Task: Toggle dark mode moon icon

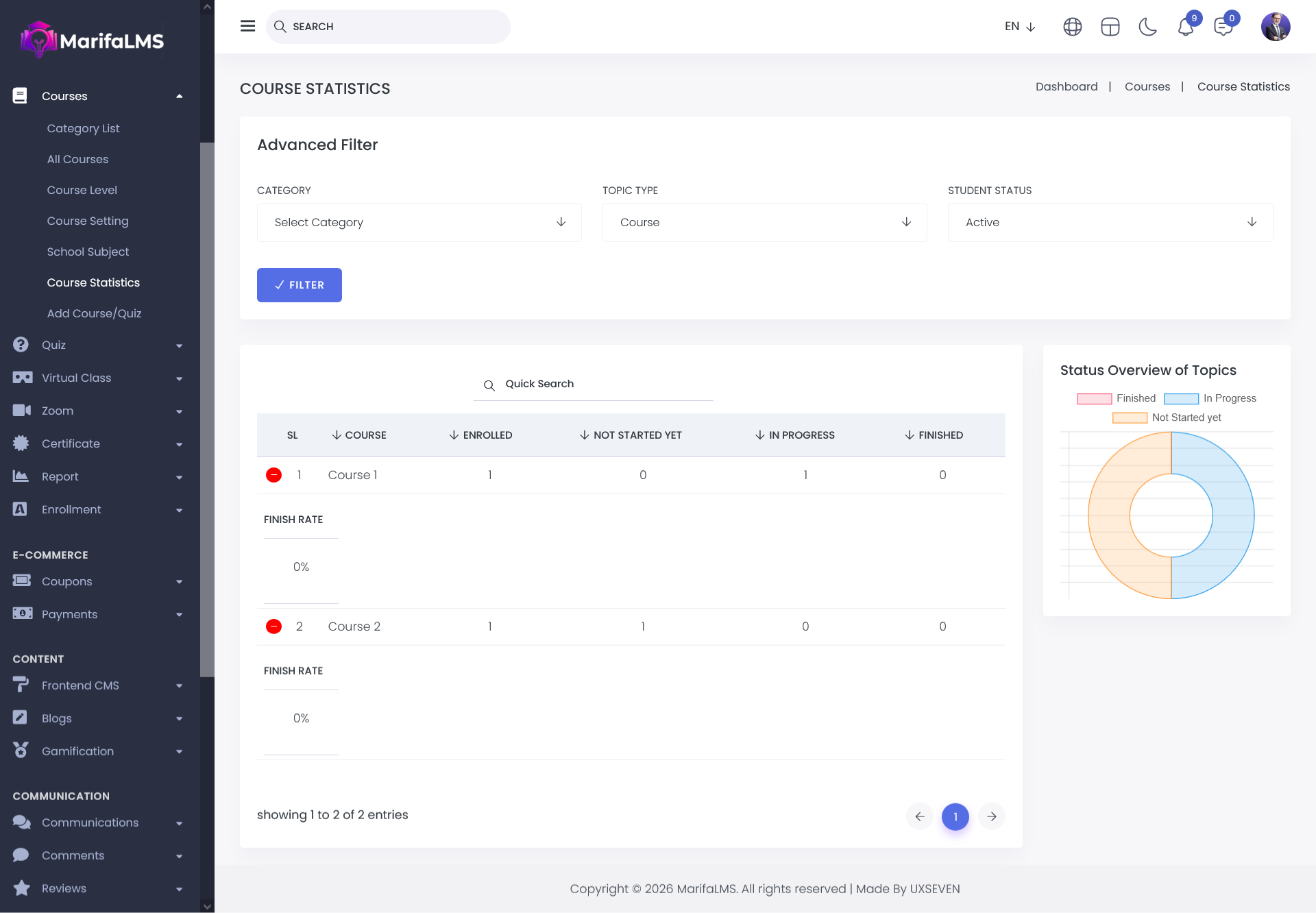Action: click(x=1147, y=27)
